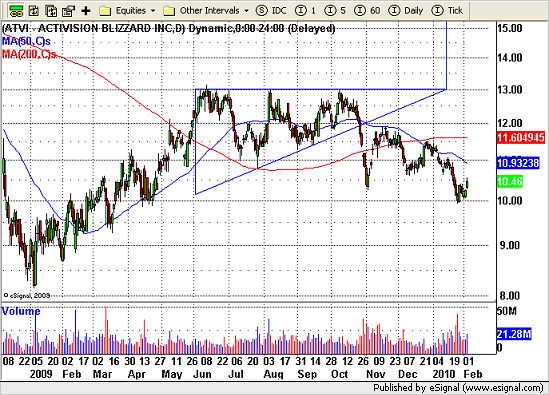Click the 13.00 price axis label
Viewport: 549px width, 395px height.
coord(510,90)
